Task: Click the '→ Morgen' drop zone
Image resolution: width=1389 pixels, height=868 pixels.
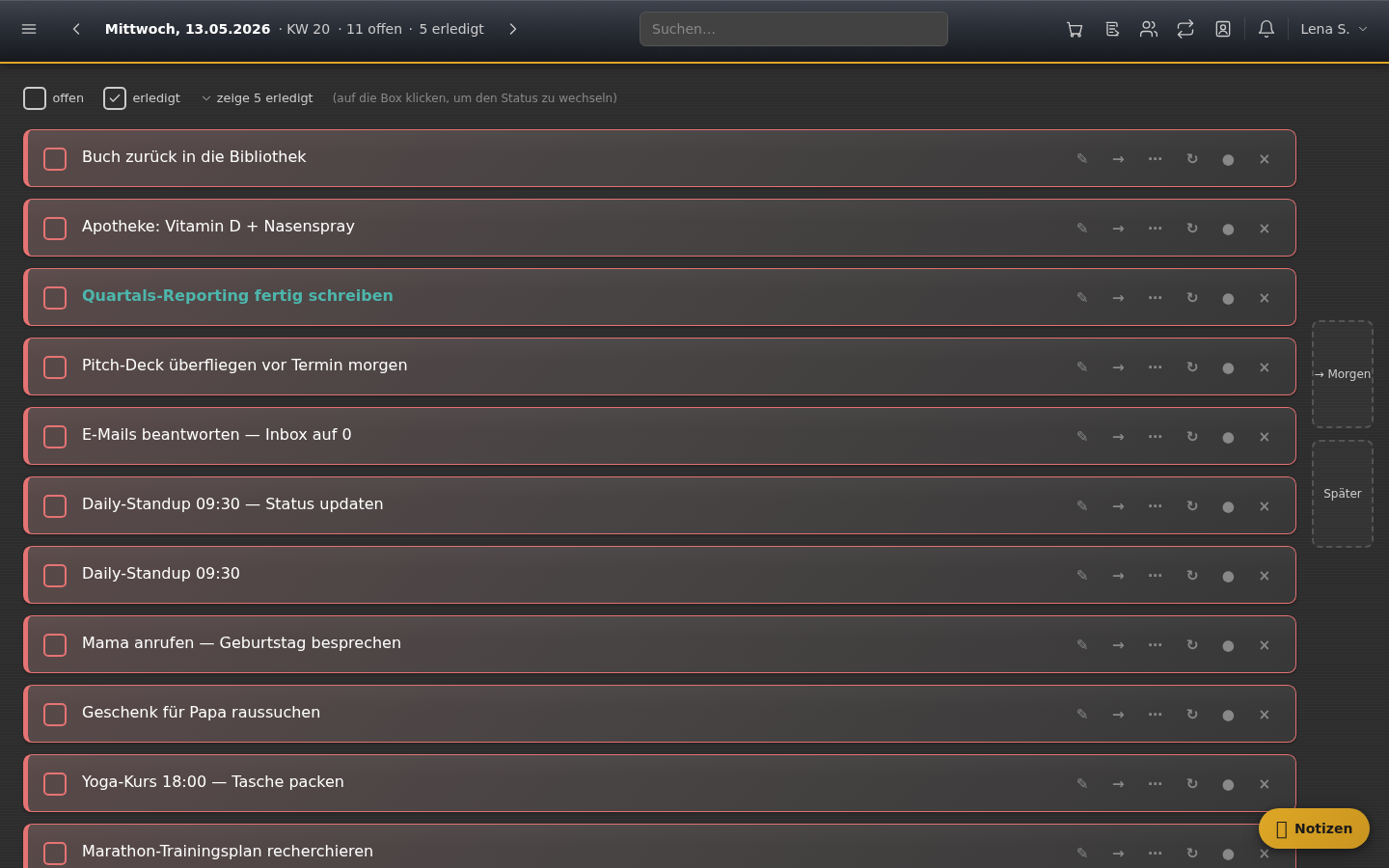Action: point(1343,374)
